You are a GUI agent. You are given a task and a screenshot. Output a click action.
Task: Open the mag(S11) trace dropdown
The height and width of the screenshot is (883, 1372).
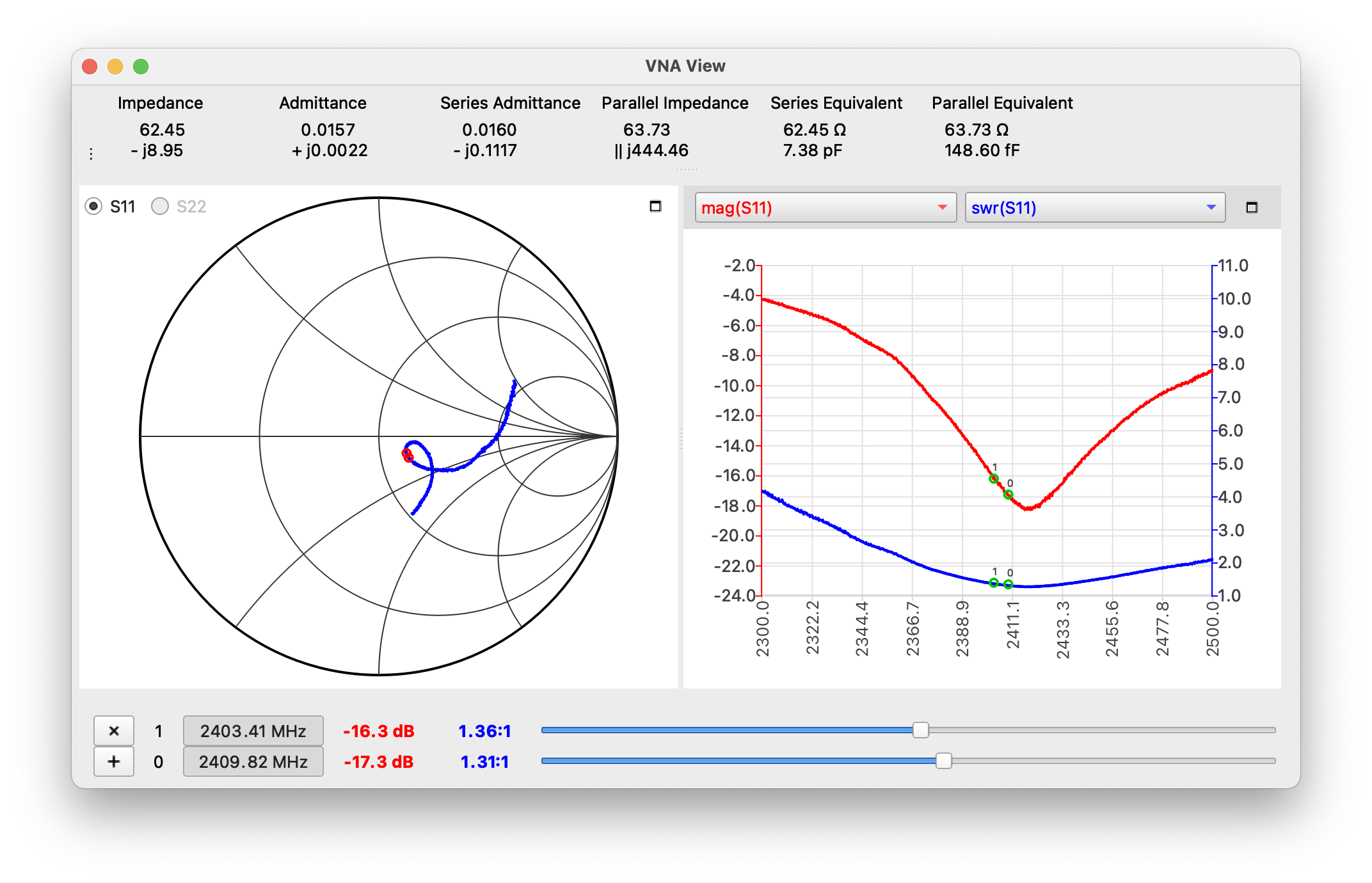point(826,207)
